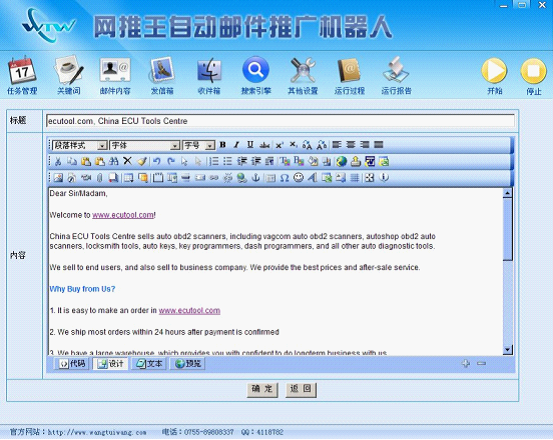Stop the robot with the 停止 button
Image resolution: width=553 pixels, height=440 pixels.
[534, 76]
